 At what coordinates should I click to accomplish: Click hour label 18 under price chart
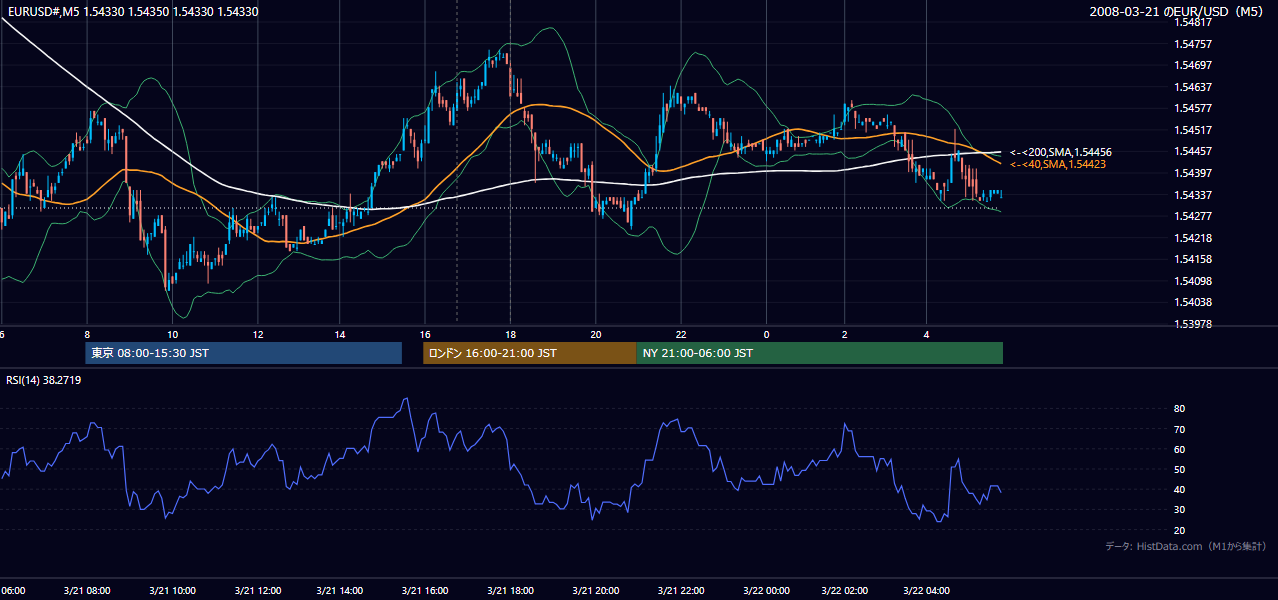(x=510, y=335)
